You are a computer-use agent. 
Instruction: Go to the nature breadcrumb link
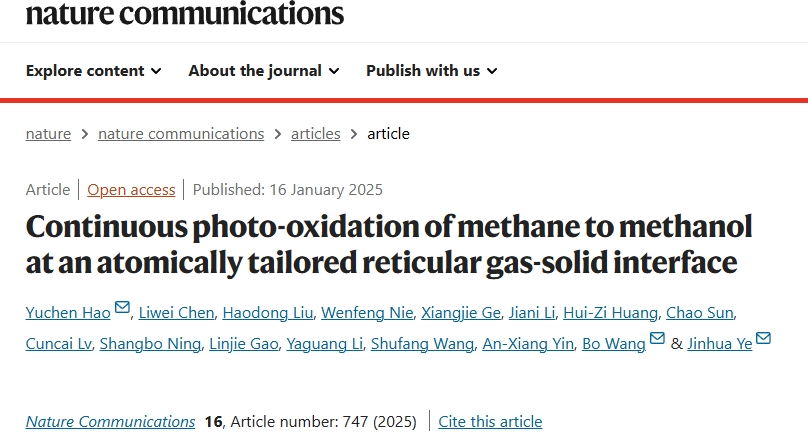pyautogui.click(x=48, y=134)
